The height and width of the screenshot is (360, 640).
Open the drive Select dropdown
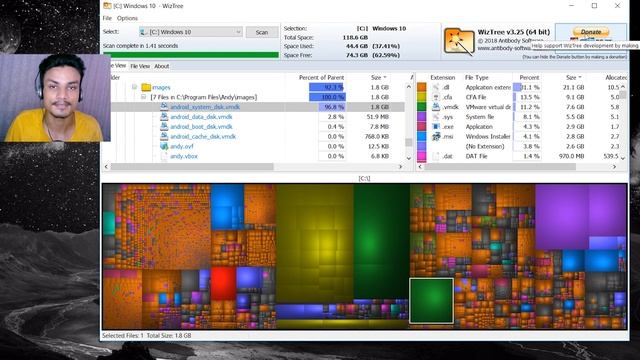click(x=238, y=32)
